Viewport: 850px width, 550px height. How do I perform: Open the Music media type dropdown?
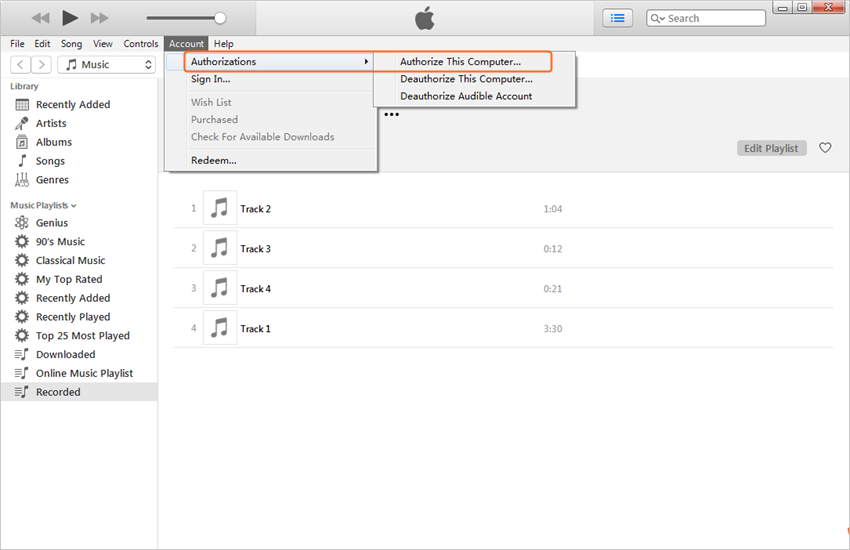tap(106, 65)
